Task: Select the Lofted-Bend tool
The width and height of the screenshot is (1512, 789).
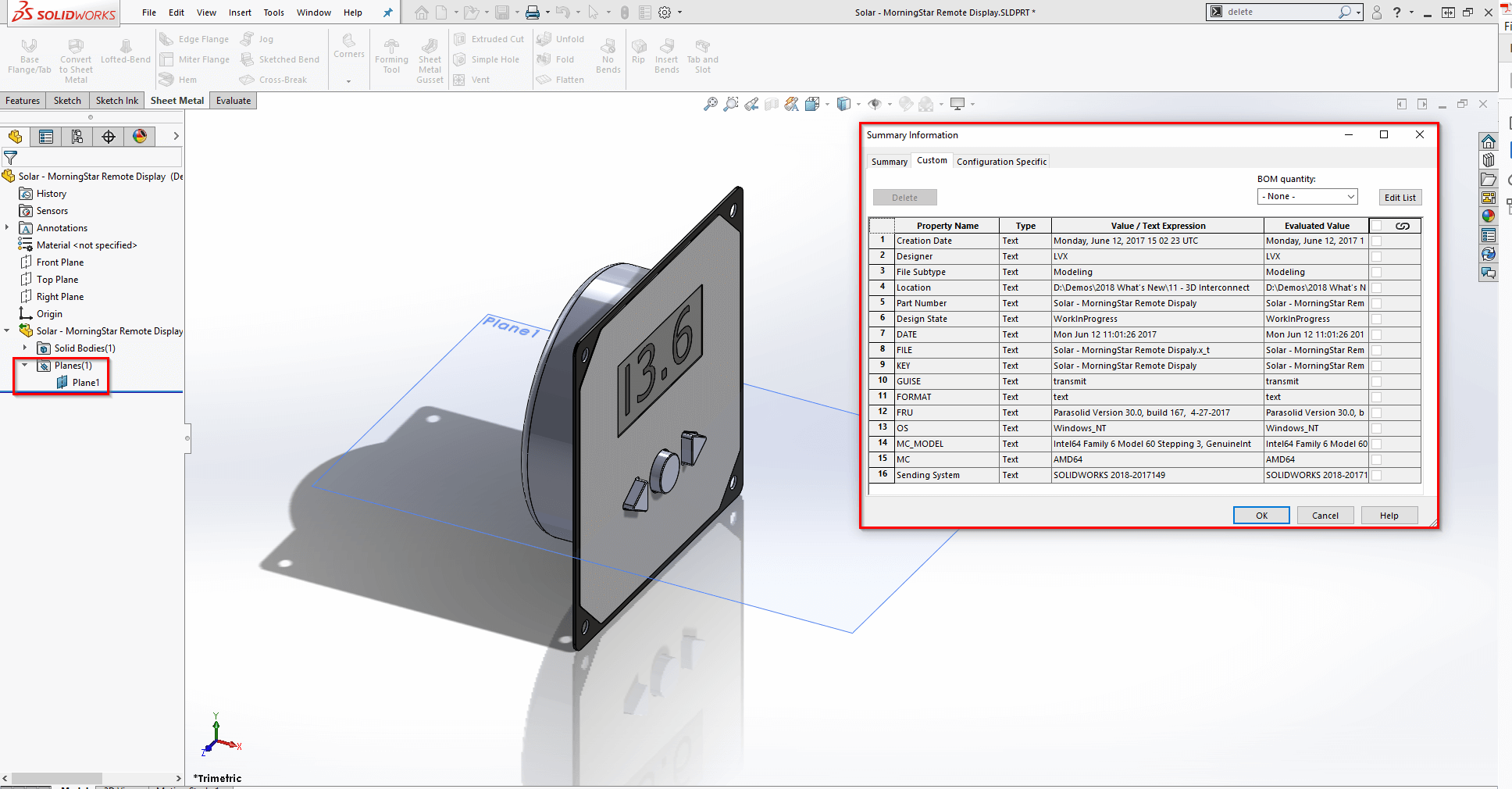Action: click(x=125, y=51)
